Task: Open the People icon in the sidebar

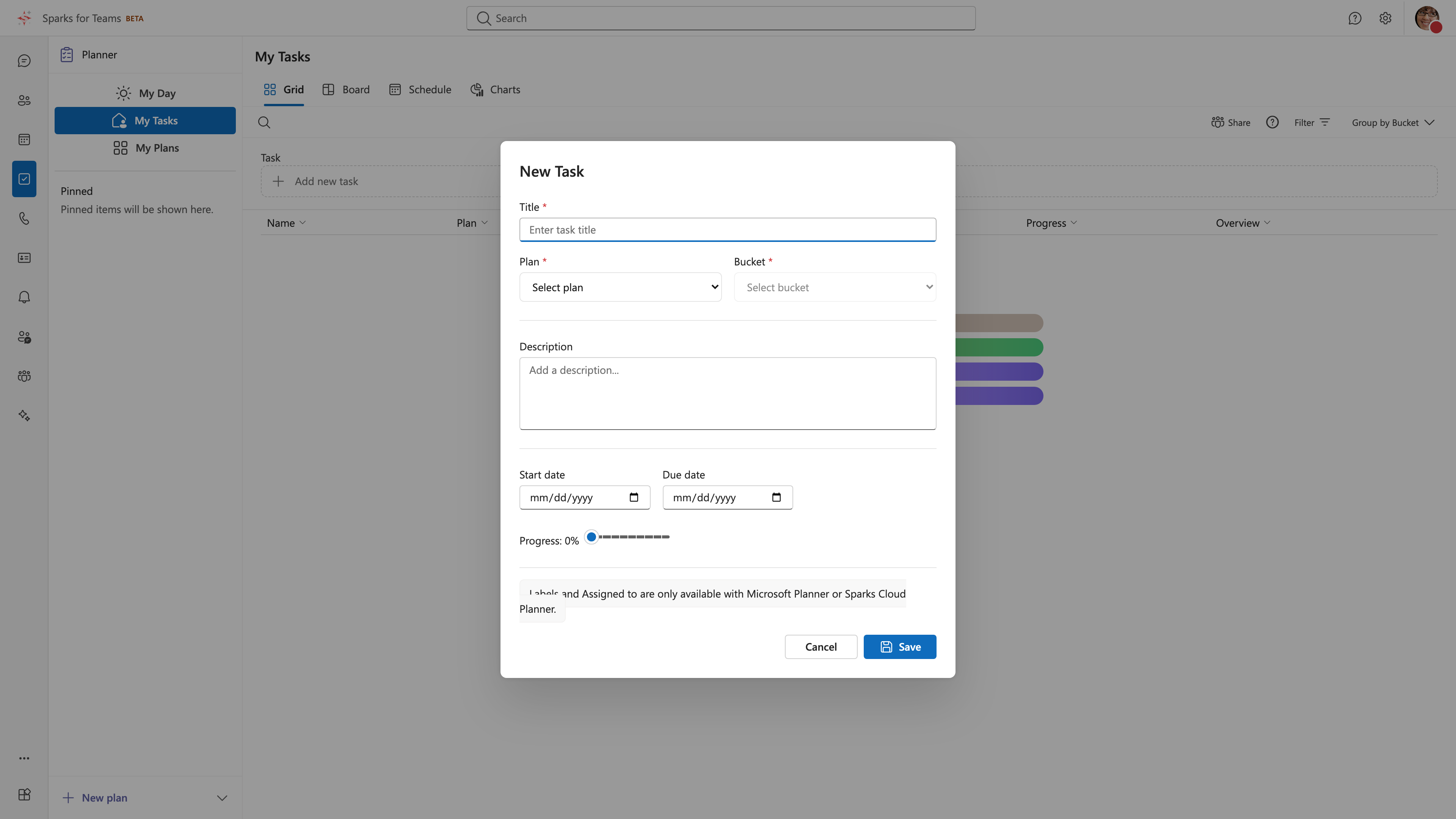Action: (x=24, y=100)
